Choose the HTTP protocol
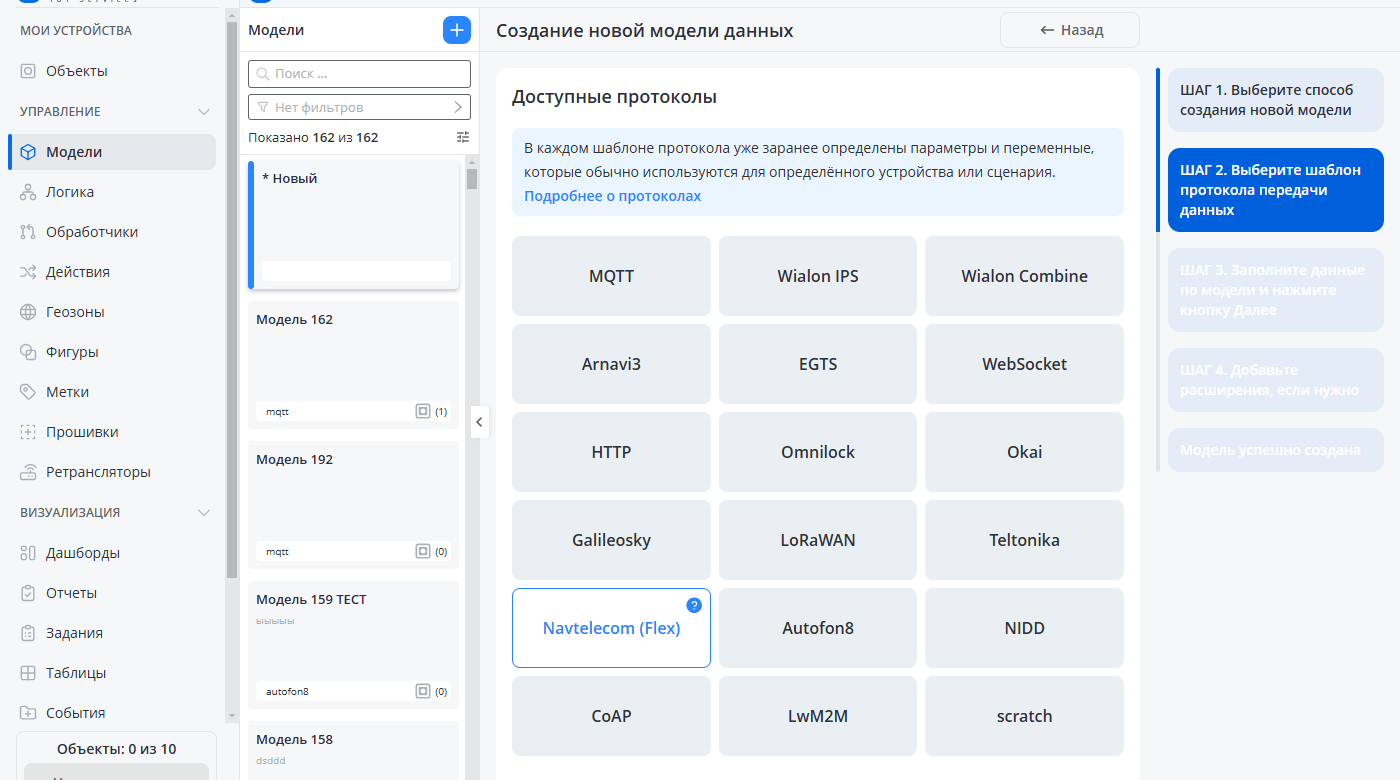Screen dimensions: 1400x780 [x=611, y=452]
